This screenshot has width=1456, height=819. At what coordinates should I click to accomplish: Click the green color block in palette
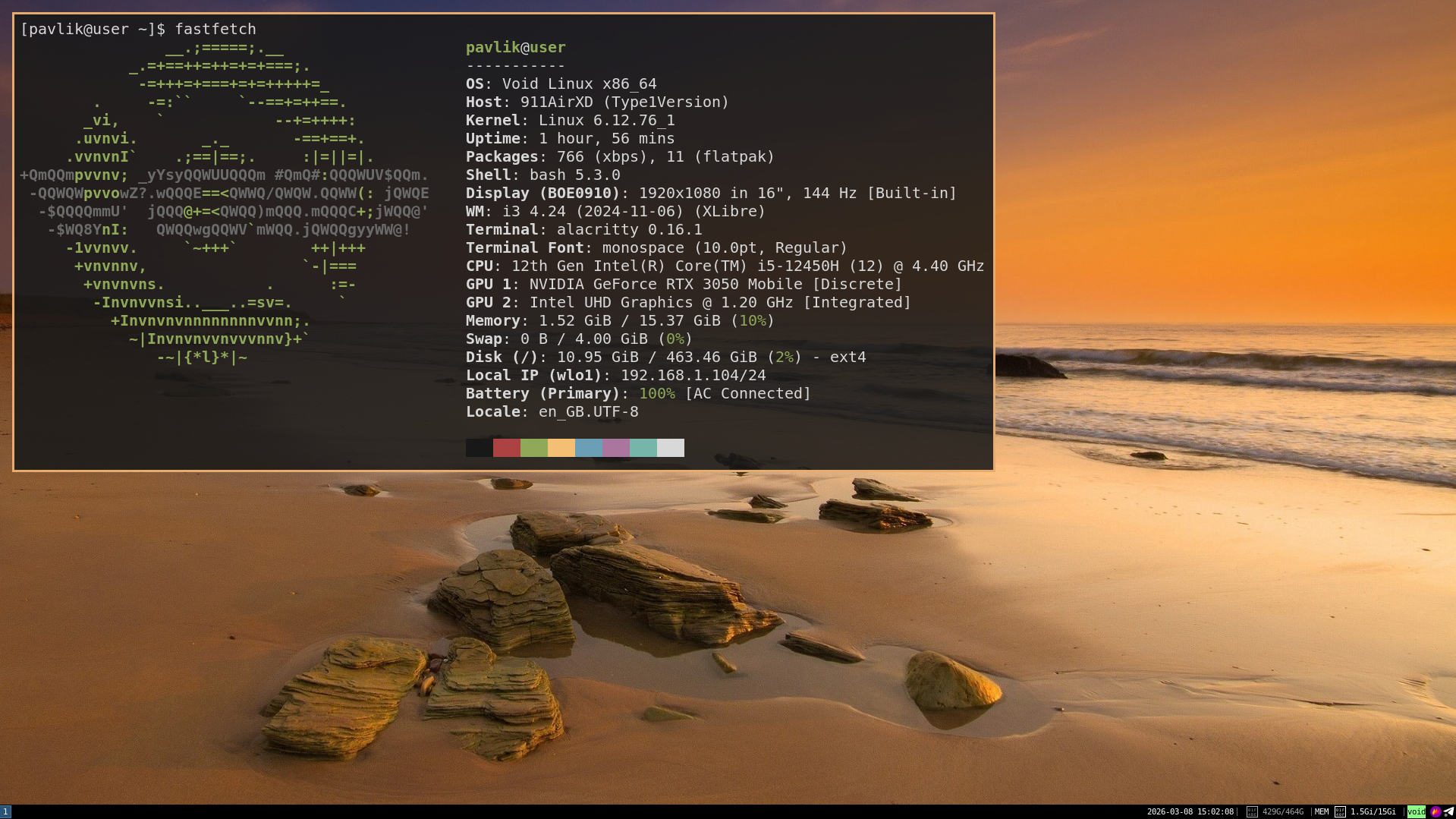pos(533,448)
